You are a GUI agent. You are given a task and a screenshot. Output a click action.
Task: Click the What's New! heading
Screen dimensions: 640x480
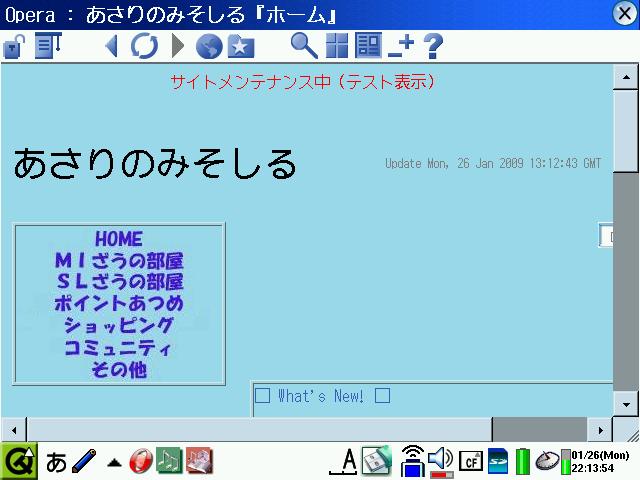click(321, 396)
